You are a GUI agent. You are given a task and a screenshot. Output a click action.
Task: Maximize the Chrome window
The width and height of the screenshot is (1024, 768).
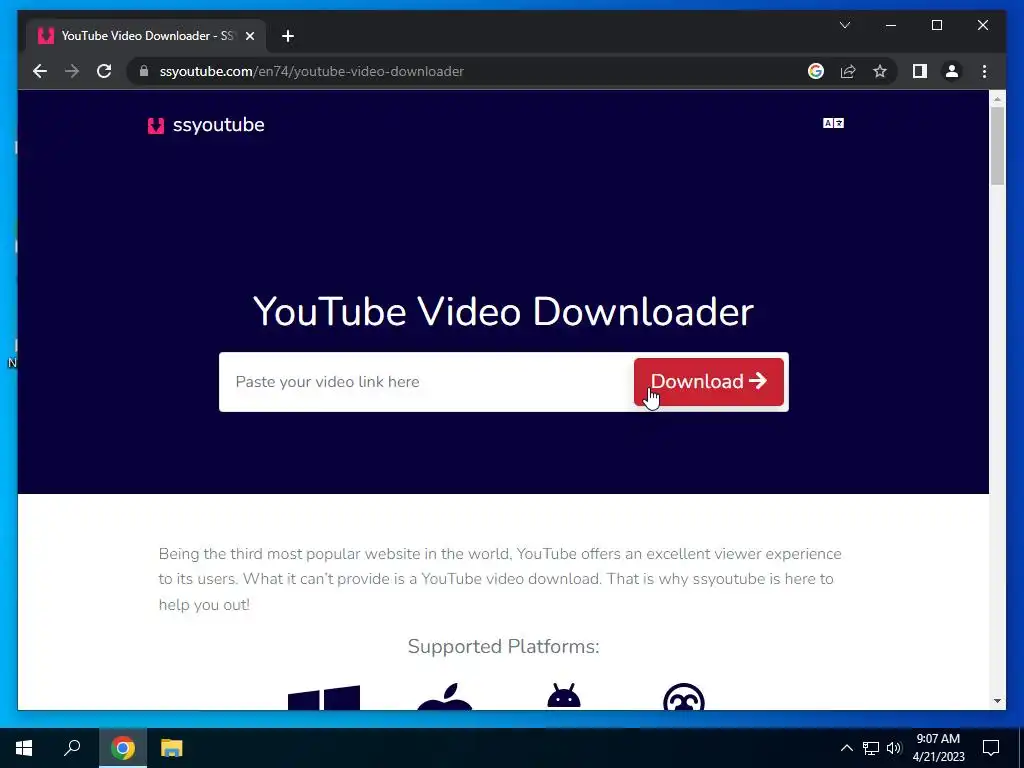point(936,25)
